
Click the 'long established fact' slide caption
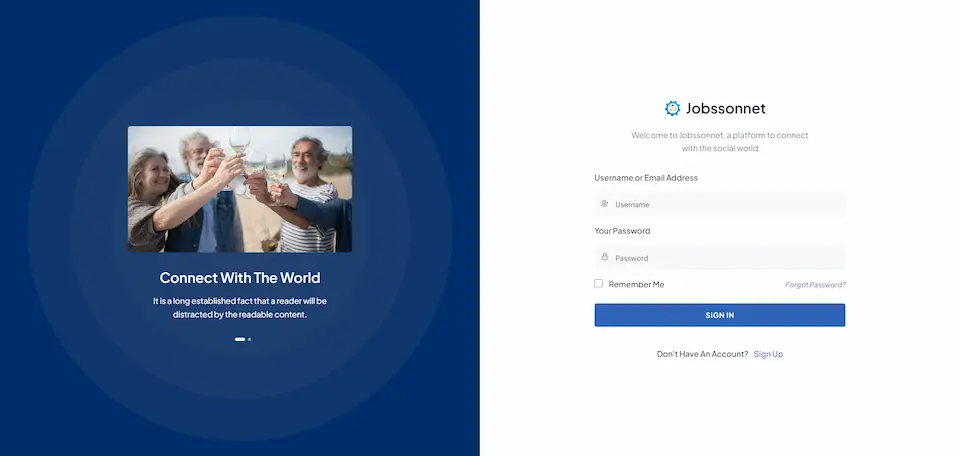240,308
